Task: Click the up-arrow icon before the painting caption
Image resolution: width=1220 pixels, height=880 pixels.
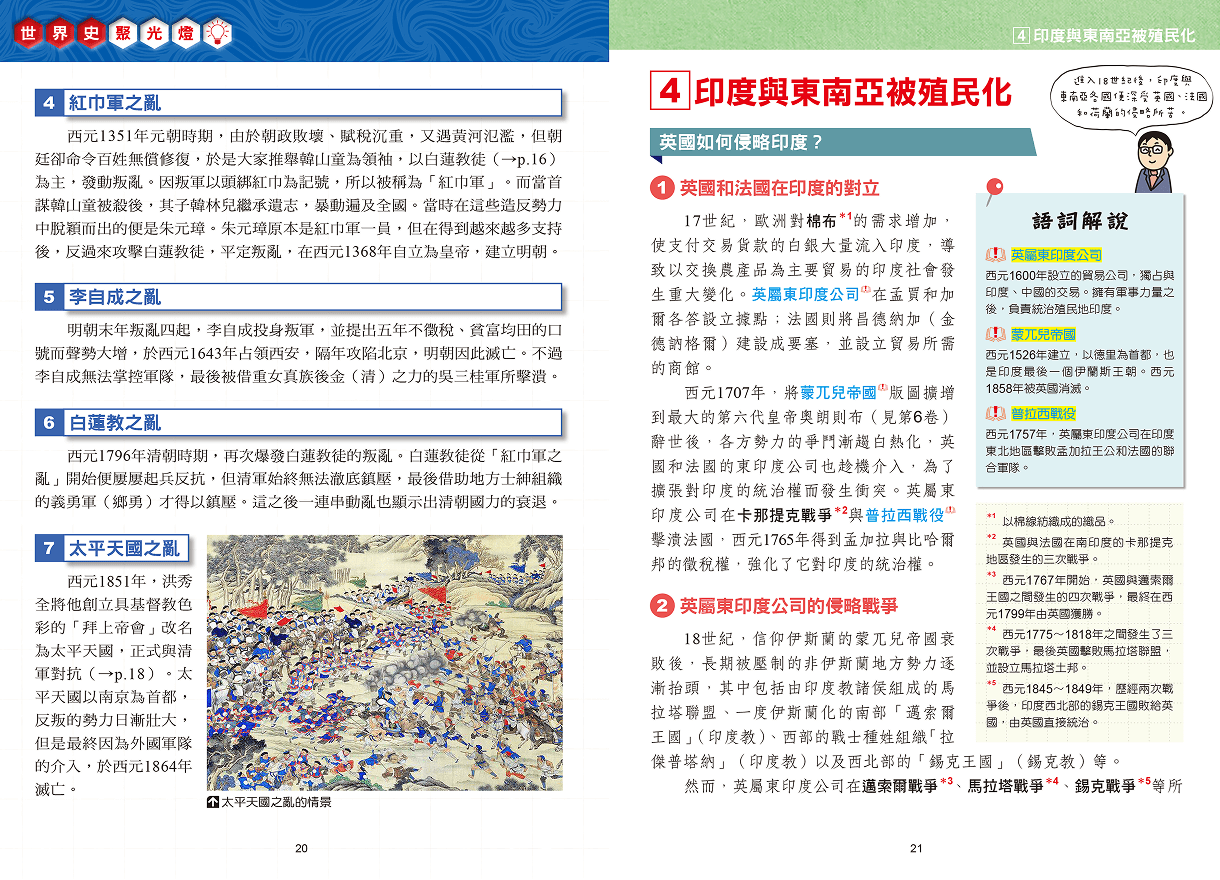Action: click(212, 801)
